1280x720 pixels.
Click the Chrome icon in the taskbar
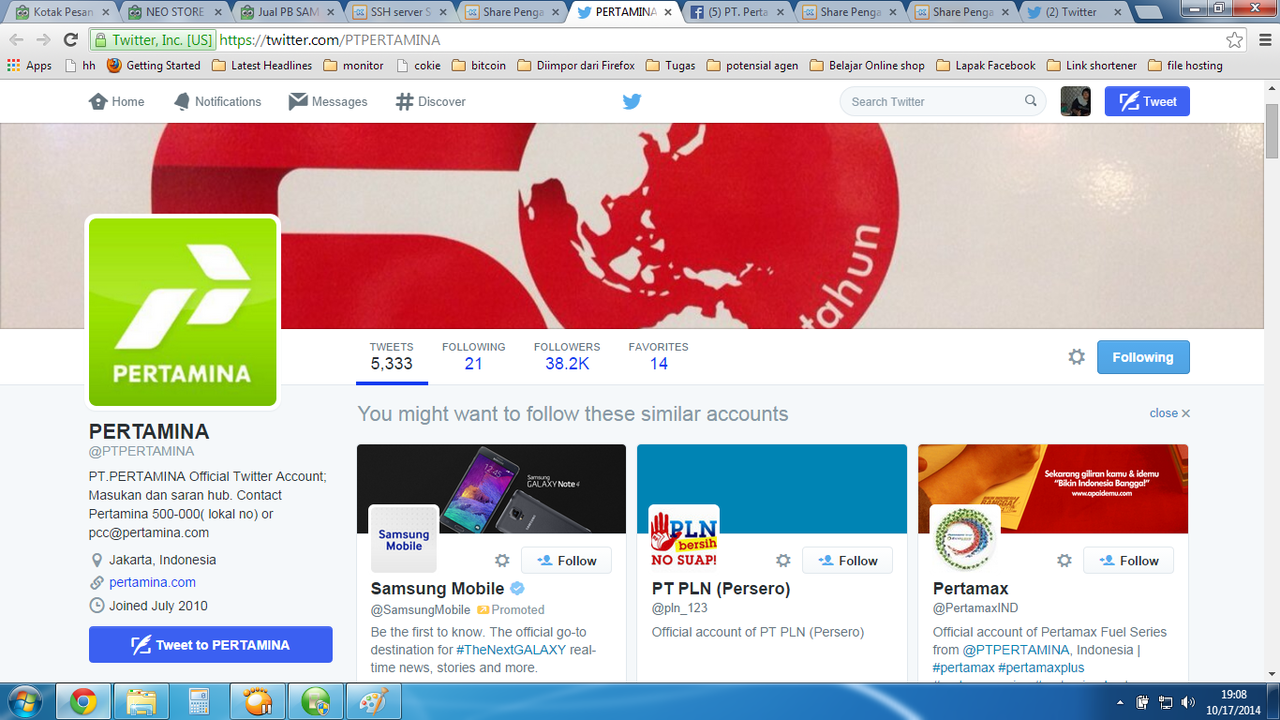pyautogui.click(x=83, y=702)
